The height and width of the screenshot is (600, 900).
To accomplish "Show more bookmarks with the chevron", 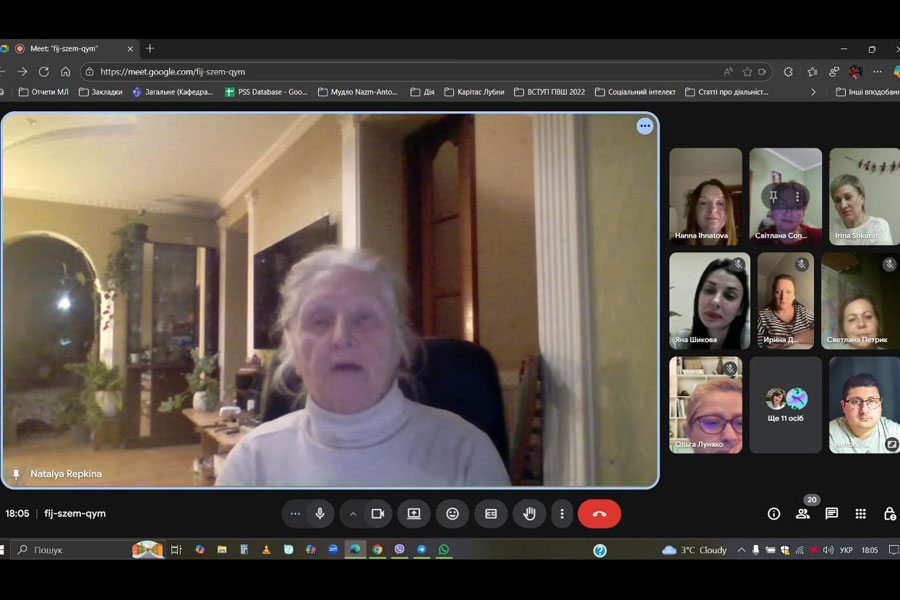I will point(813,92).
